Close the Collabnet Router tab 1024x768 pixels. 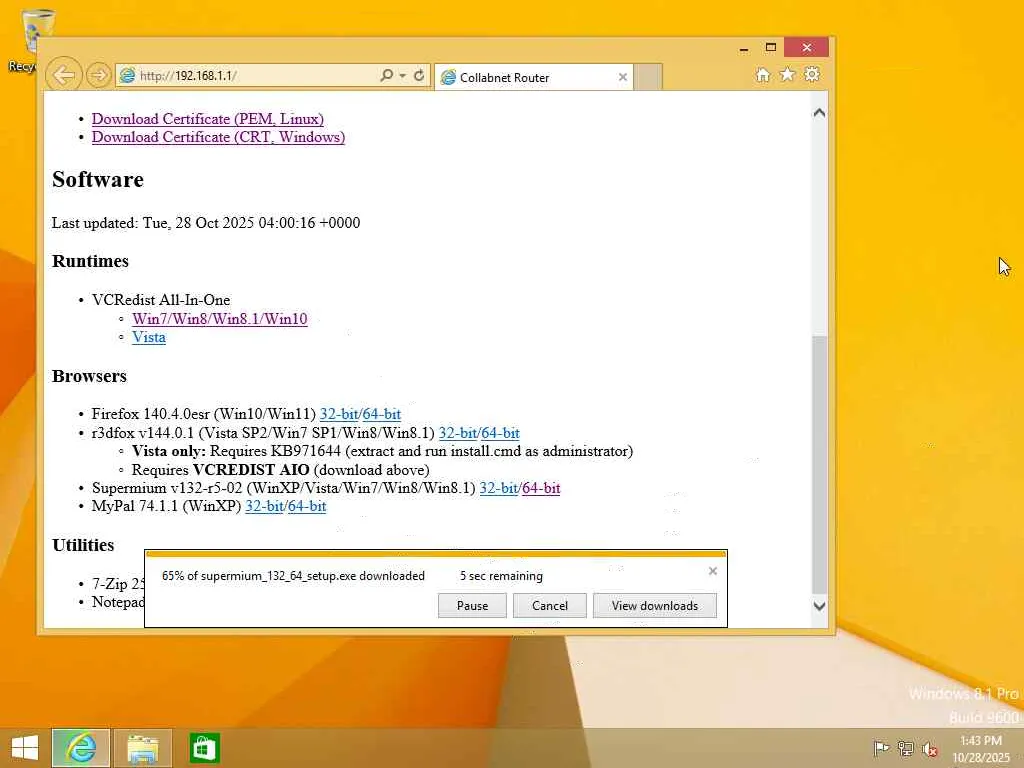[622, 77]
